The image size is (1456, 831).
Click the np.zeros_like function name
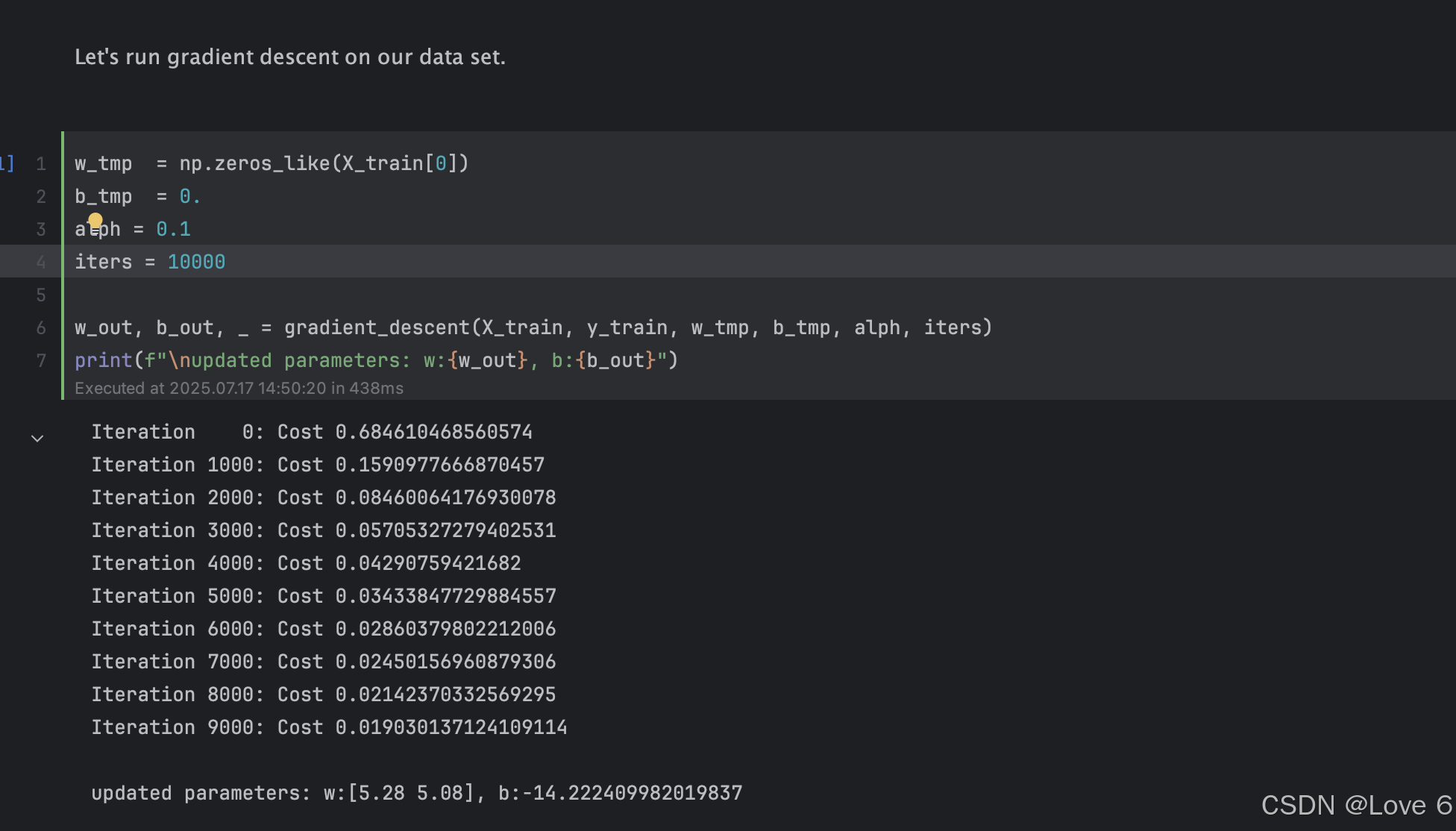(271, 163)
